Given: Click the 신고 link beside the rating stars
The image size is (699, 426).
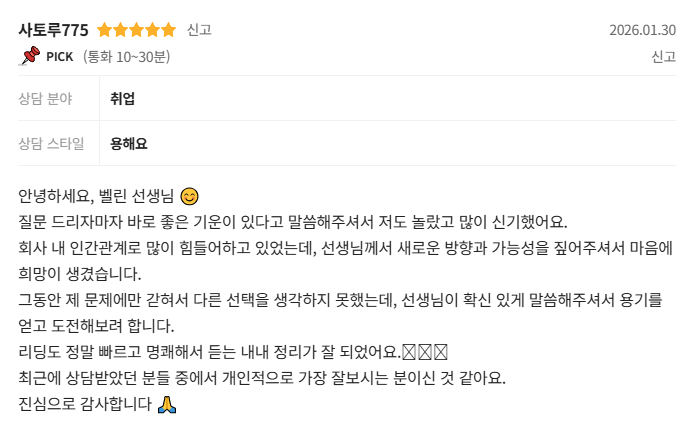Looking at the screenshot, I should click(199, 30).
